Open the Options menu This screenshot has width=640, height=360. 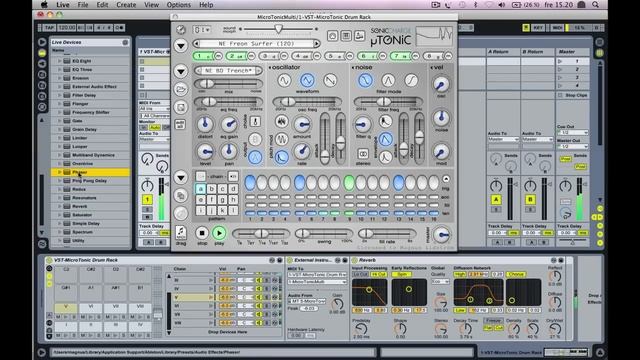pyautogui.click(x=178, y=5)
